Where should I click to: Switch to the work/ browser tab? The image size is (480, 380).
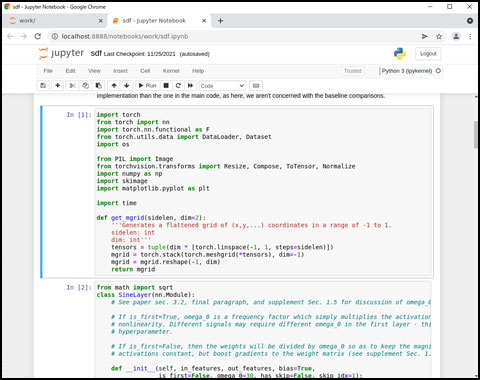click(x=55, y=21)
